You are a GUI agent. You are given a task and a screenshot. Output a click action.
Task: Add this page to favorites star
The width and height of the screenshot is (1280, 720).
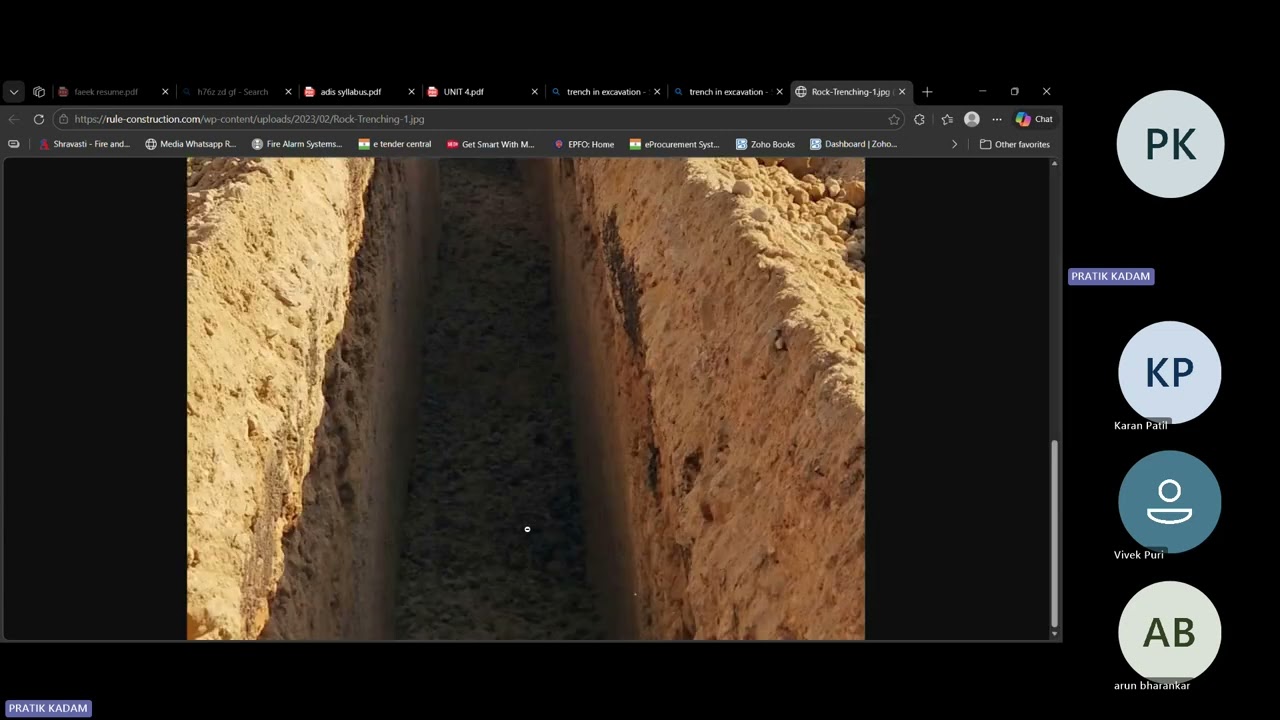pyautogui.click(x=894, y=119)
